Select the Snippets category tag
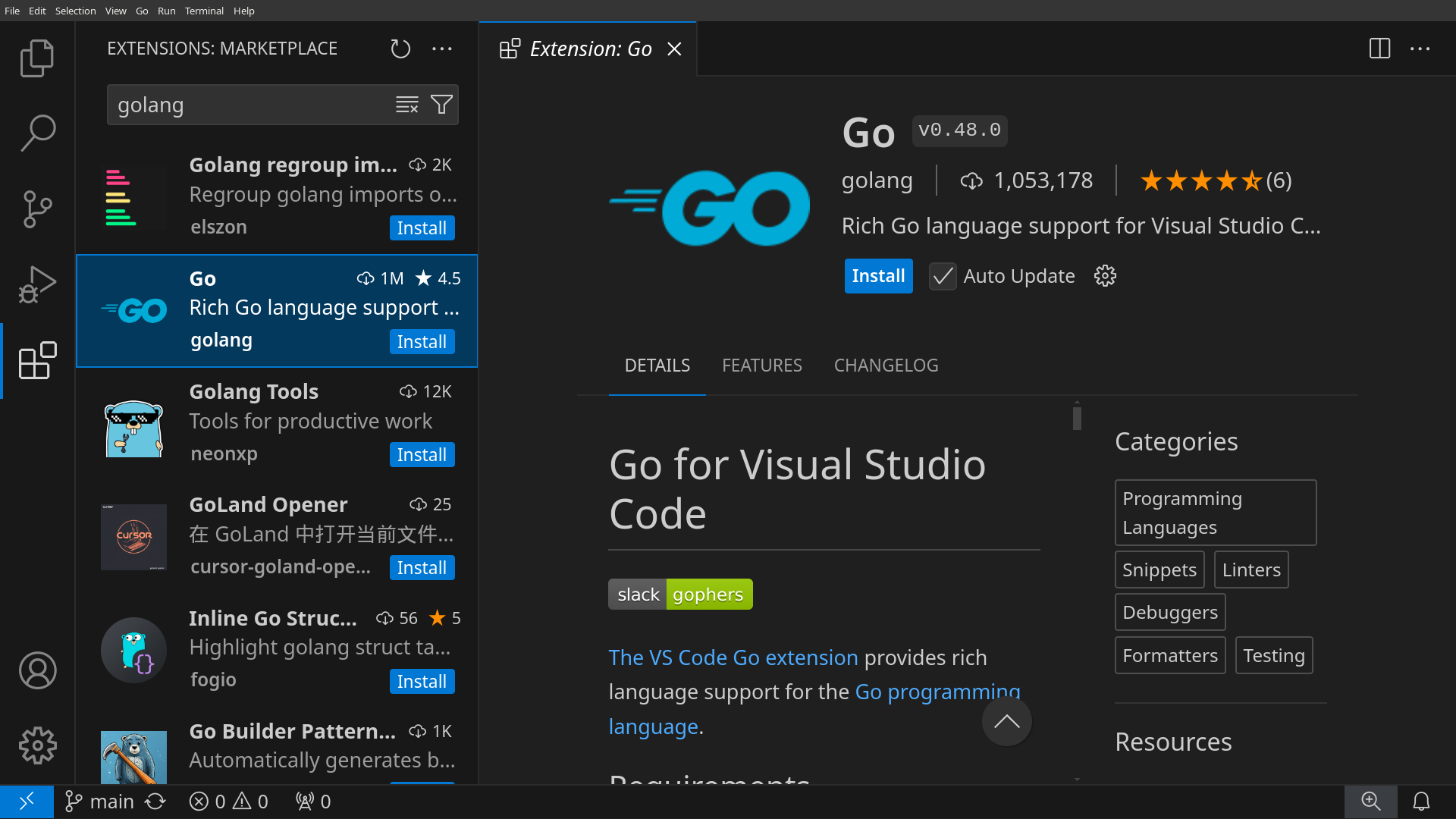 tap(1159, 570)
